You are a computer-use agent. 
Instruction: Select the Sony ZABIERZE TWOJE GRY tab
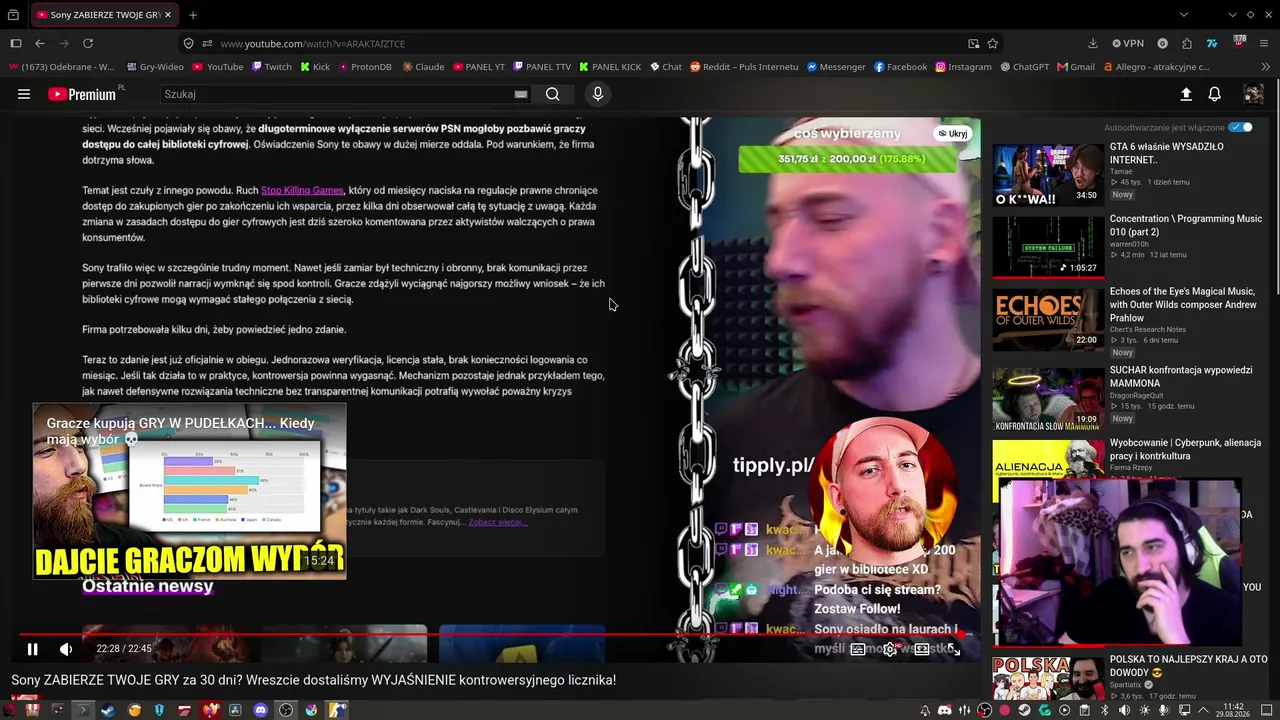(104, 15)
